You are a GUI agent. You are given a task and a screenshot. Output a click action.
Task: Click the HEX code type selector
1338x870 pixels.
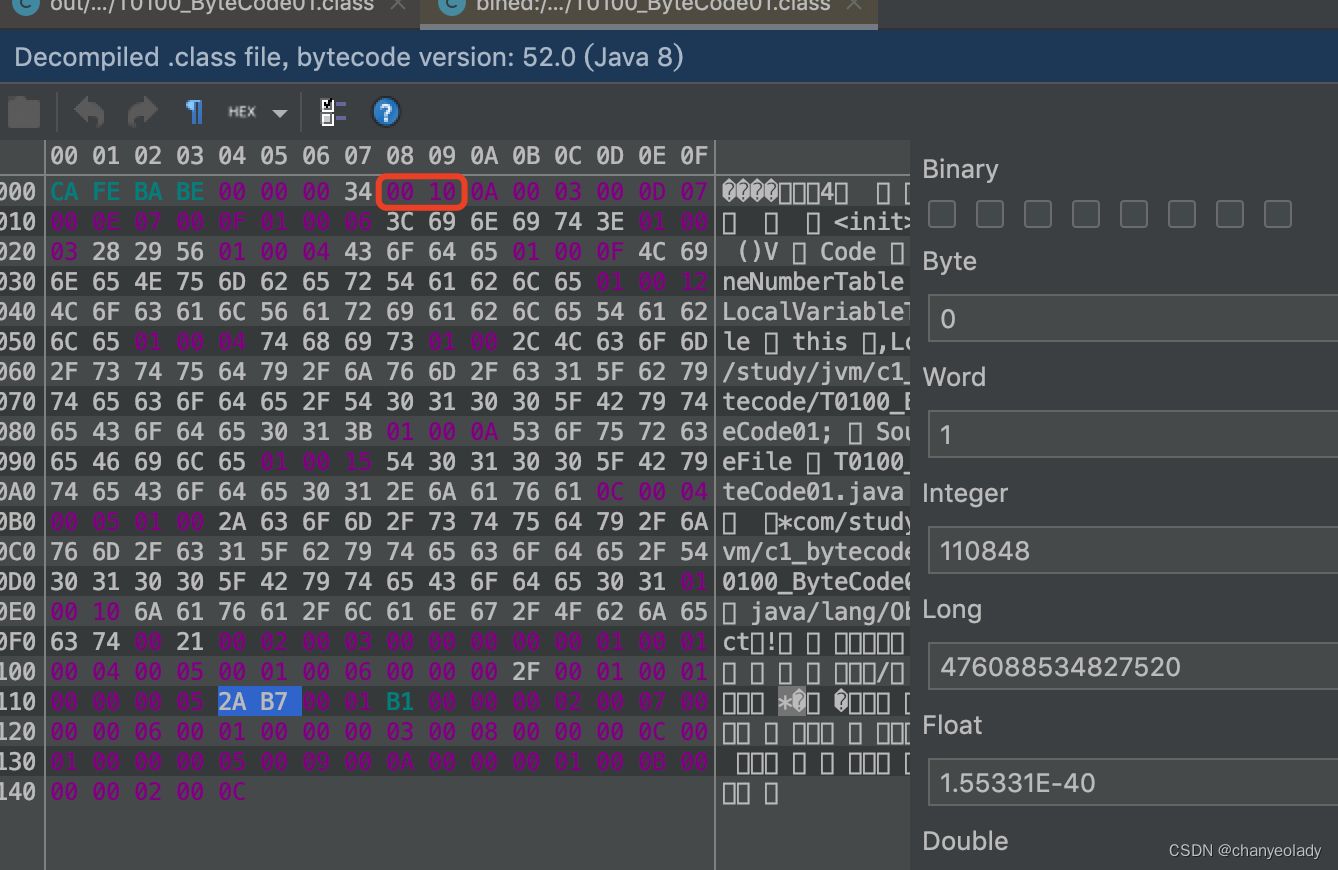(240, 112)
